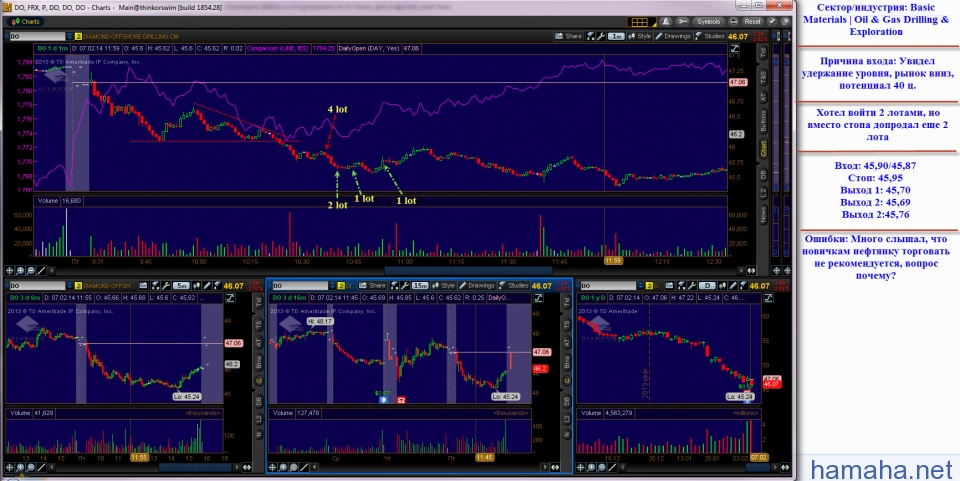The height and width of the screenshot is (481, 960).
Task: Open settings wrench on bottom-left 5m chart
Action: click(x=166, y=286)
